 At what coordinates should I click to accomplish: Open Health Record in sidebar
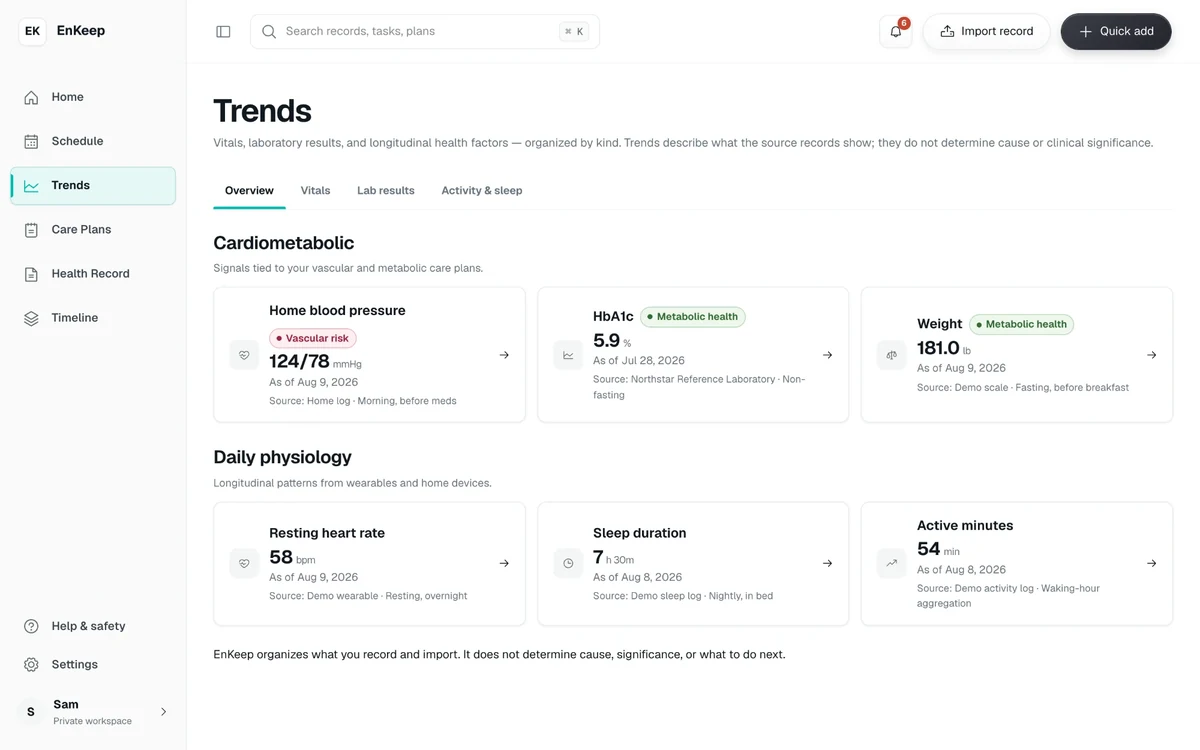coord(93,273)
